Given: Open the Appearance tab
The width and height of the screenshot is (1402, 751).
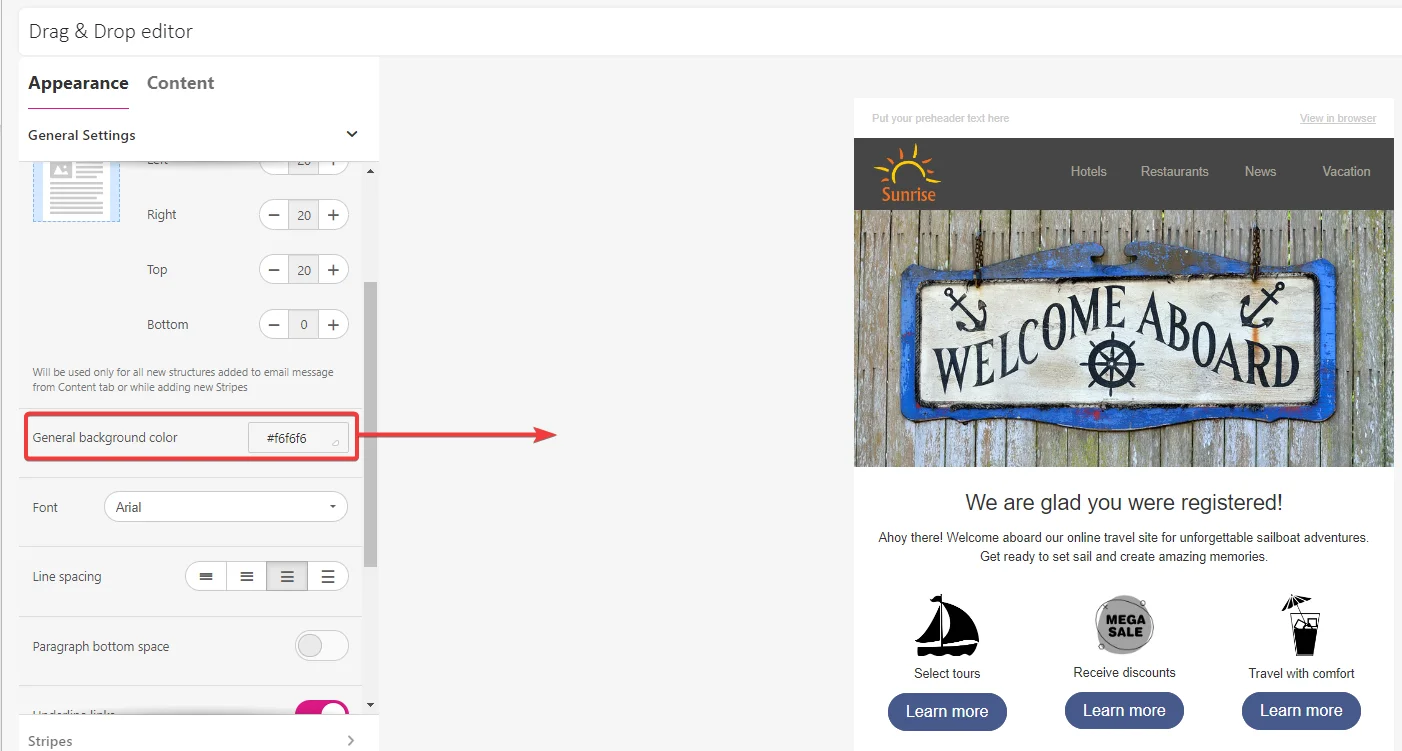Looking at the screenshot, I should [78, 83].
